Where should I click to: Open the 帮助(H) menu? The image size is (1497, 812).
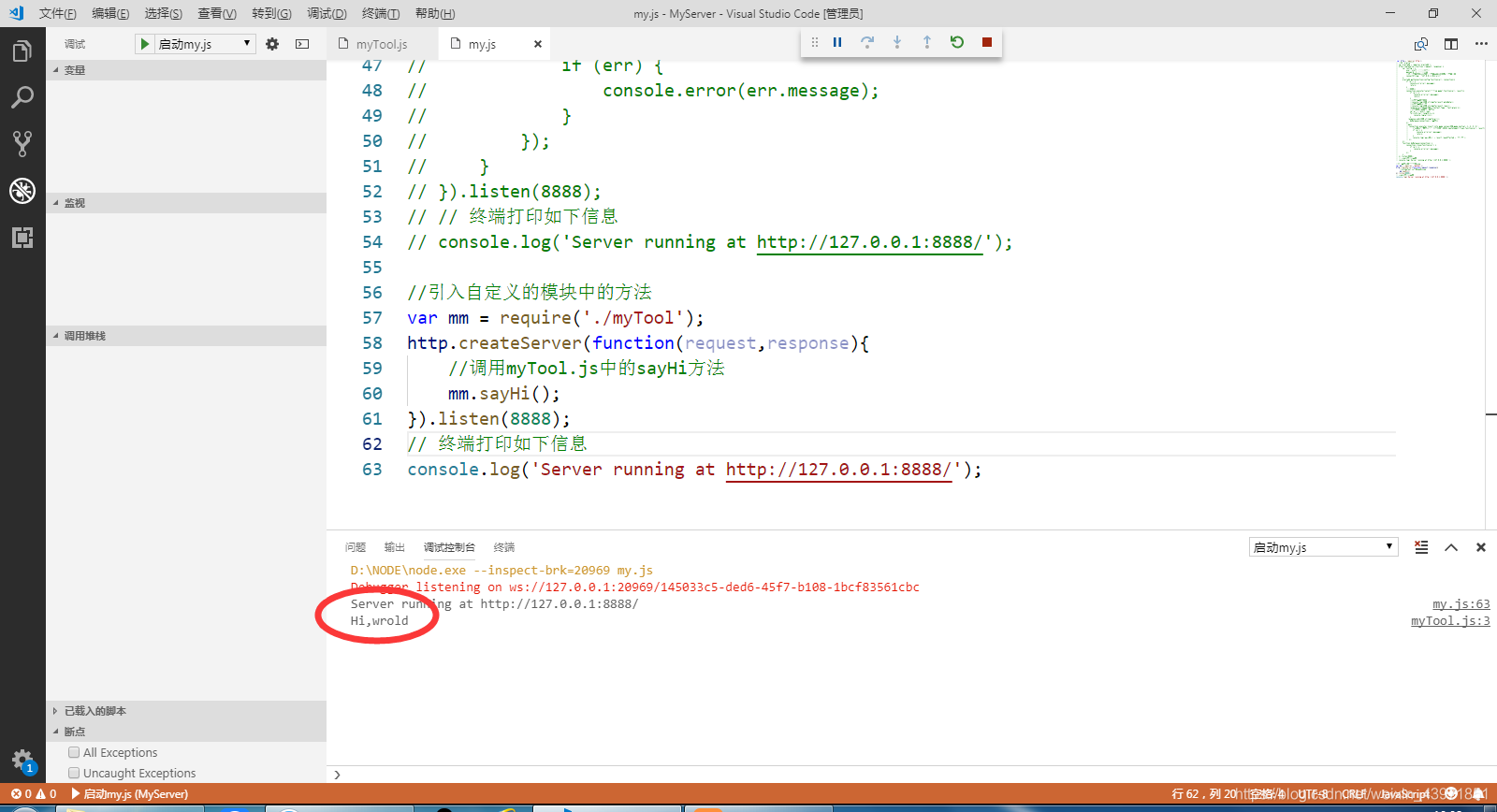click(x=435, y=13)
